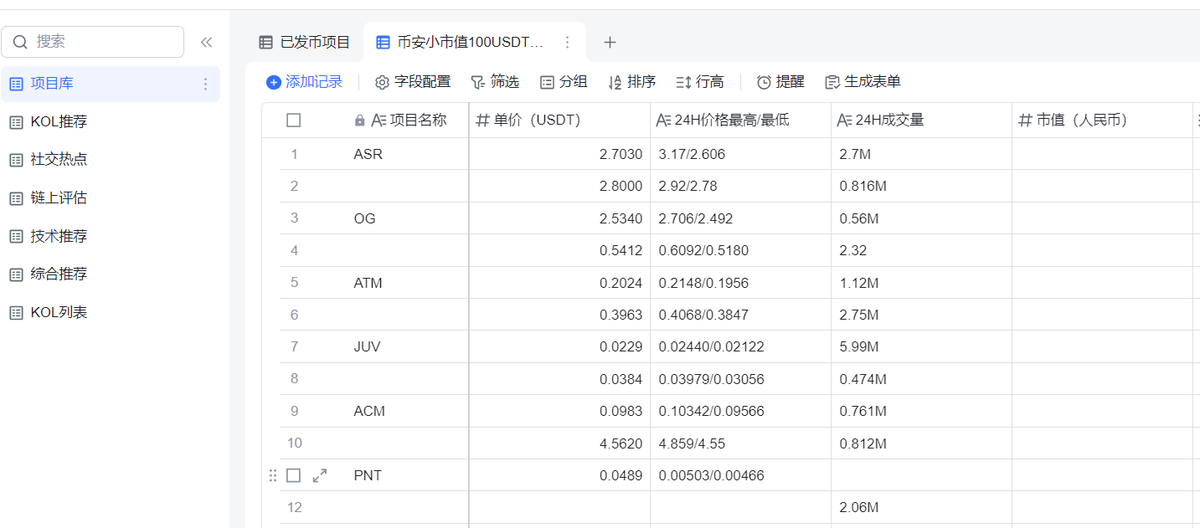Open the 排序 sort tool

coord(632,82)
